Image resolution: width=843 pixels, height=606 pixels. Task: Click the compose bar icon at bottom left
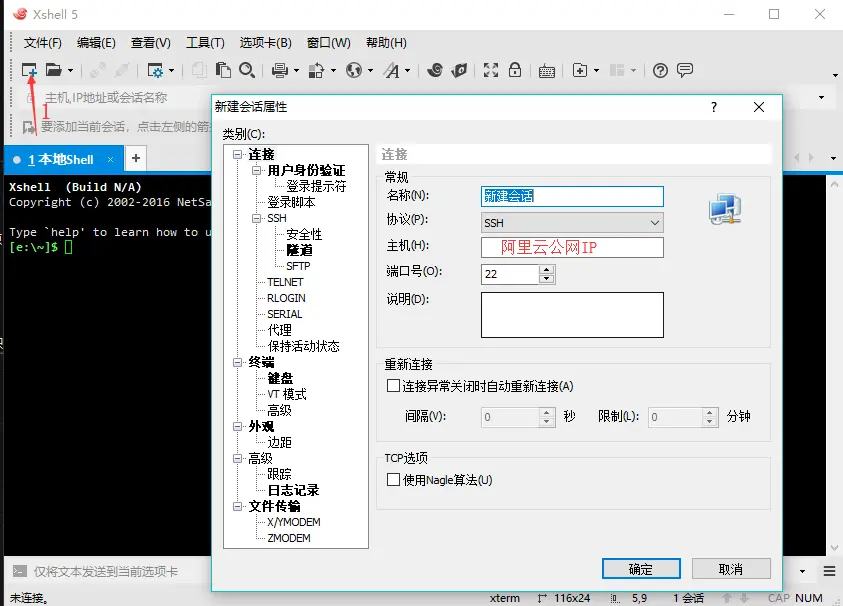[19, 571]
